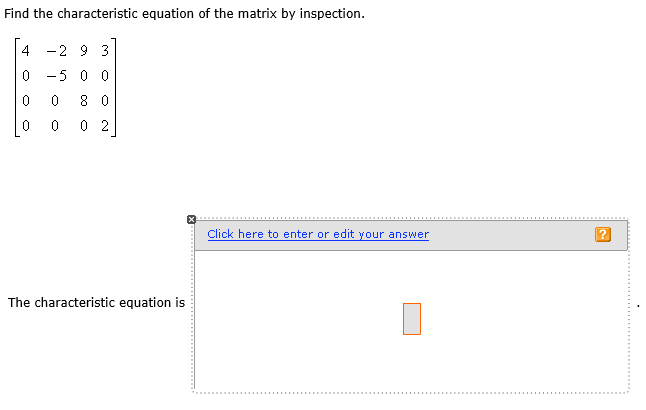
Task: Click the matrix entry 3 in row one
Action: point(105,50)
